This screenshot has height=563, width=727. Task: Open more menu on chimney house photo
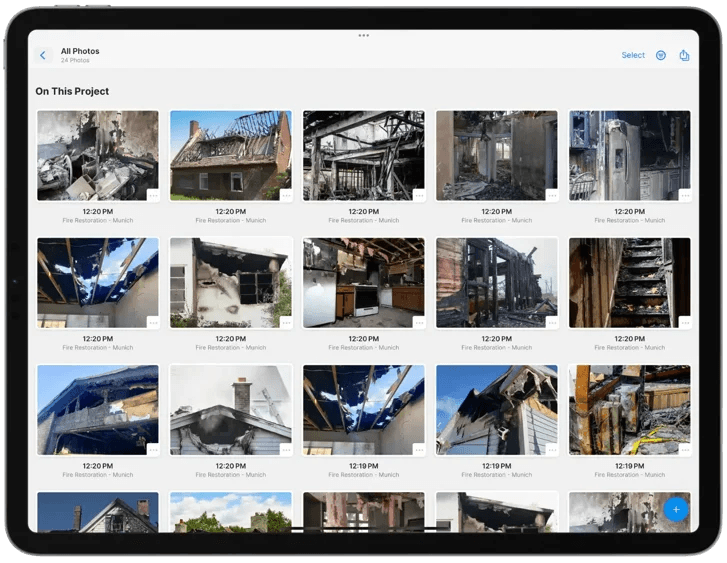pyautogui.click(x=286, y=449)
